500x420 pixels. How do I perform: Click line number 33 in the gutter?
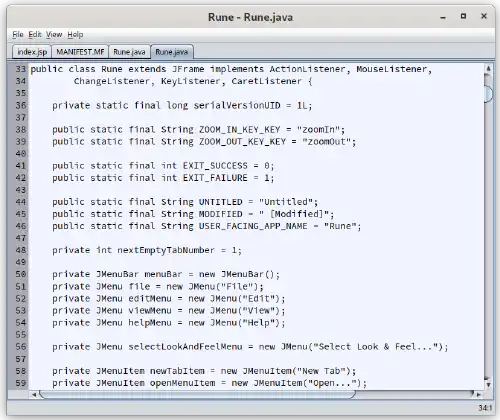[20, 69]
